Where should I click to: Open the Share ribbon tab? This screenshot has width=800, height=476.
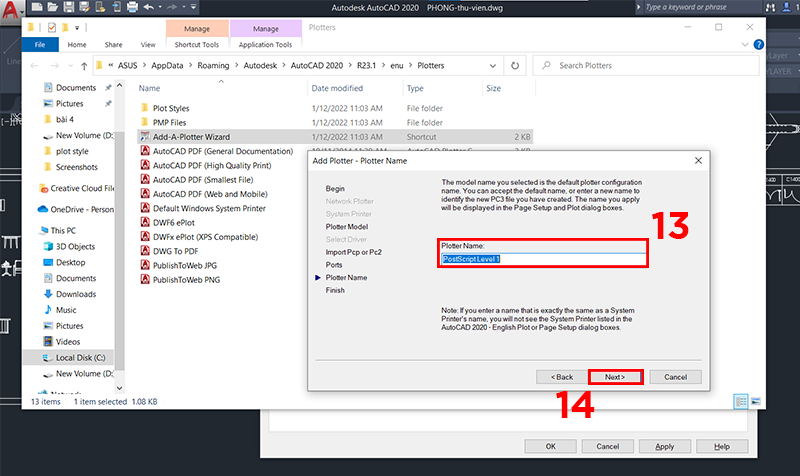click(x=113, y=44)
